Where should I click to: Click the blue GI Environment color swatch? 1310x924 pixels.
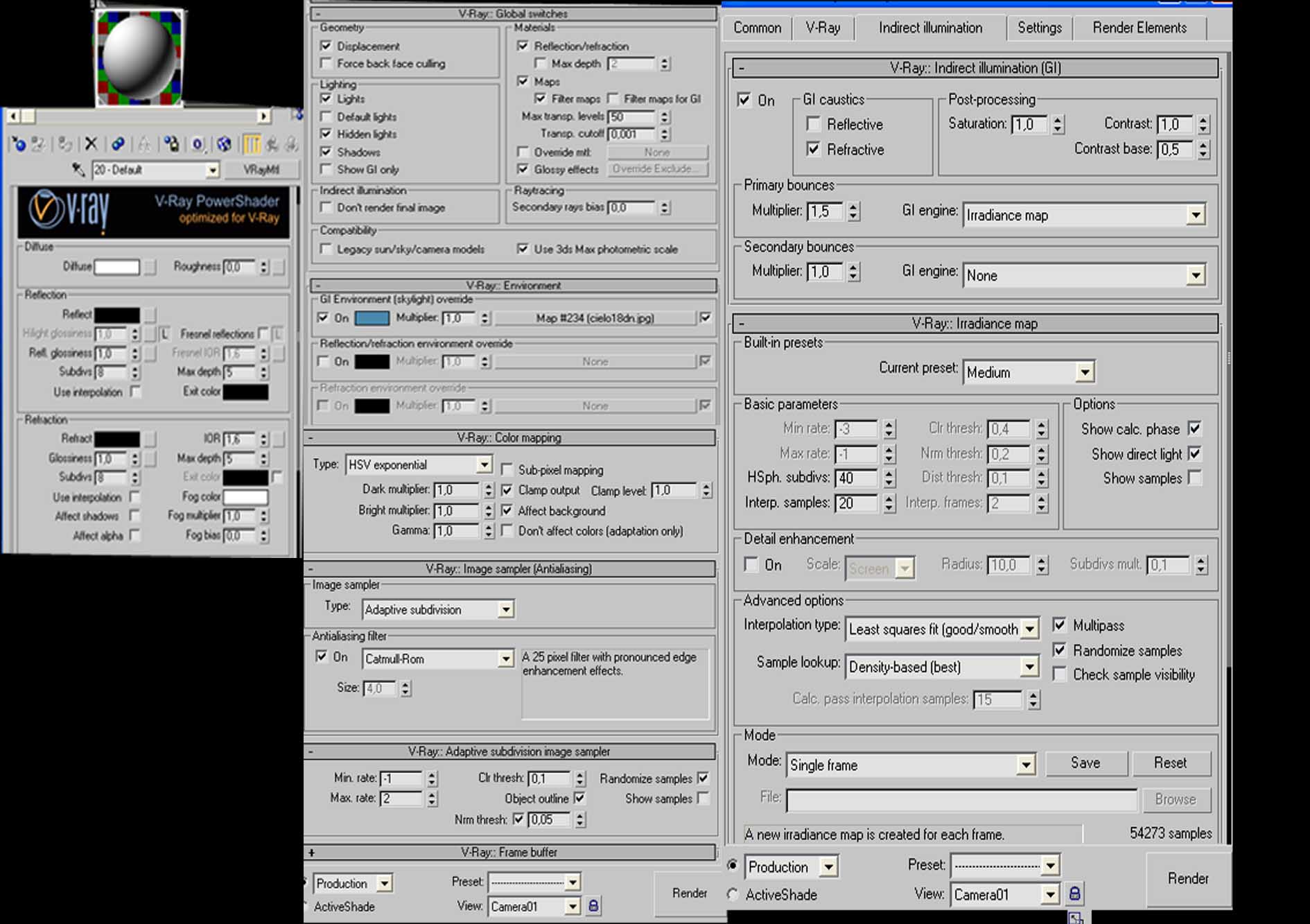pos(372,318)
